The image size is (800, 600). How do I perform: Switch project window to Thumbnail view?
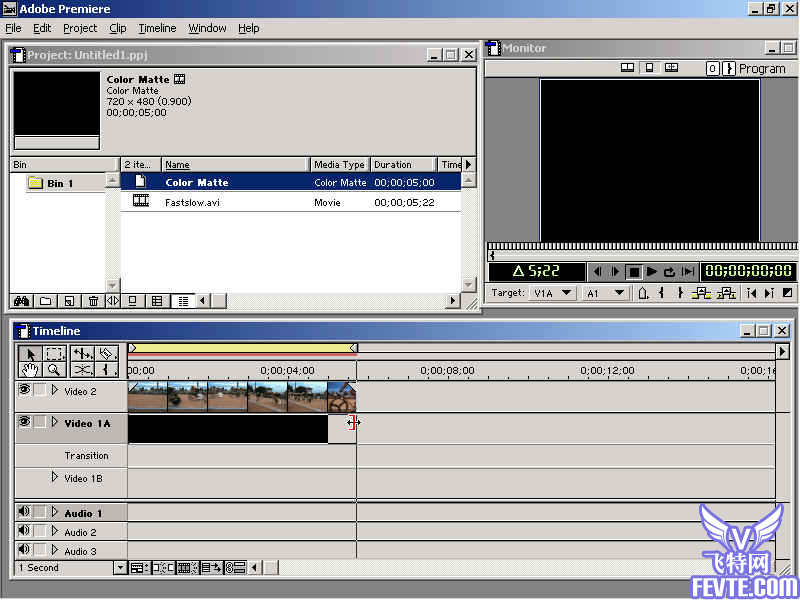157,301
